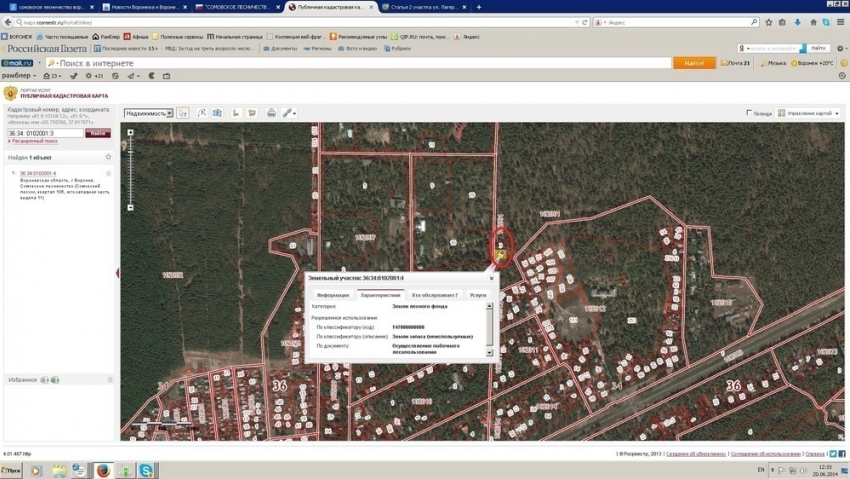
Task: Enable the Легенда checkbox
Action: click(749, 113)
